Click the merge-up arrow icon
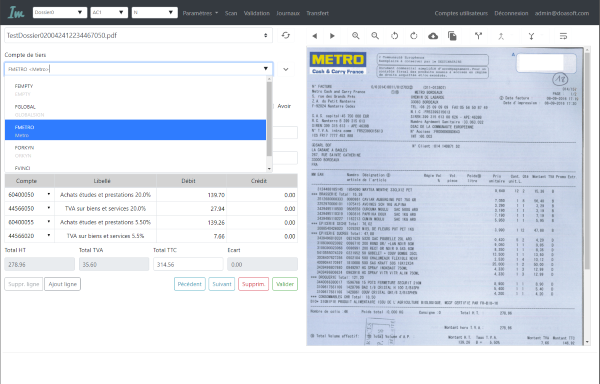Screen dimensions: 600x384 tap(501, 36)
